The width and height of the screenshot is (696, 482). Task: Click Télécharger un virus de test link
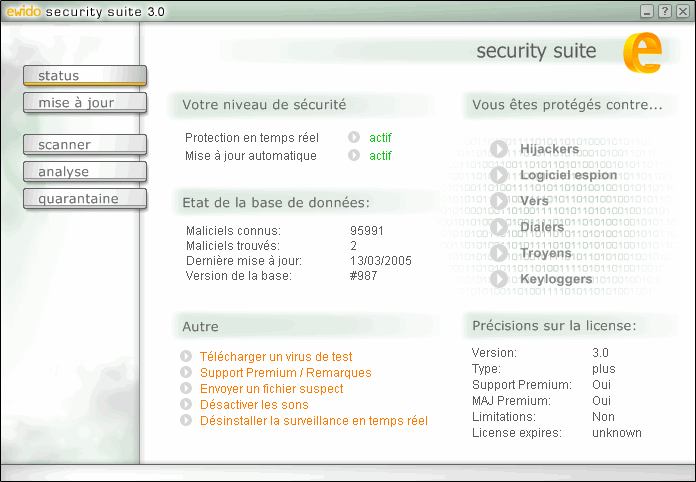276,356
